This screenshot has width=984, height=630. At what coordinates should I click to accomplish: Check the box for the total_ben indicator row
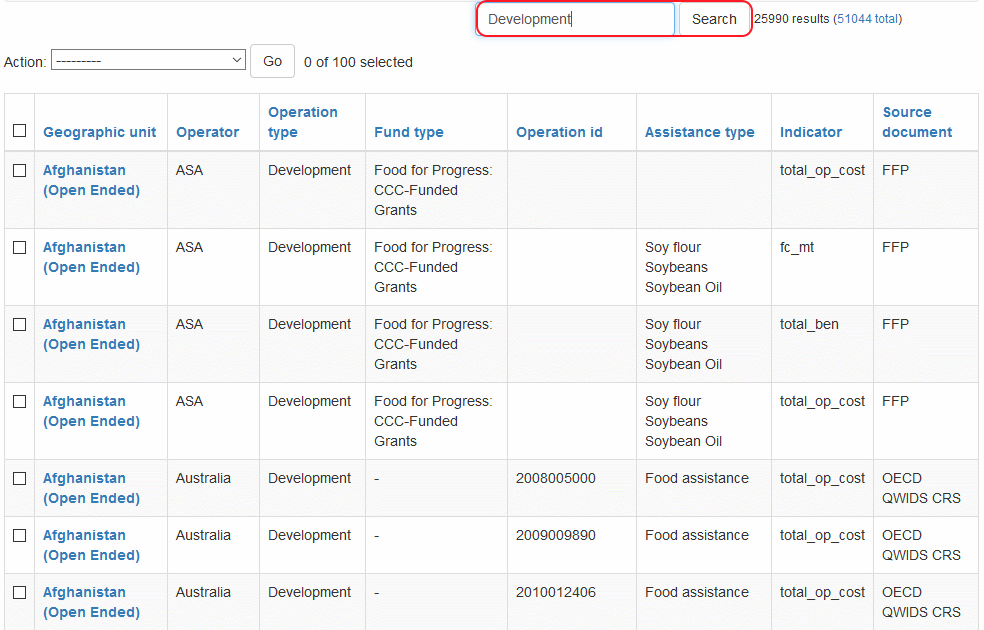tap(19, 325)
